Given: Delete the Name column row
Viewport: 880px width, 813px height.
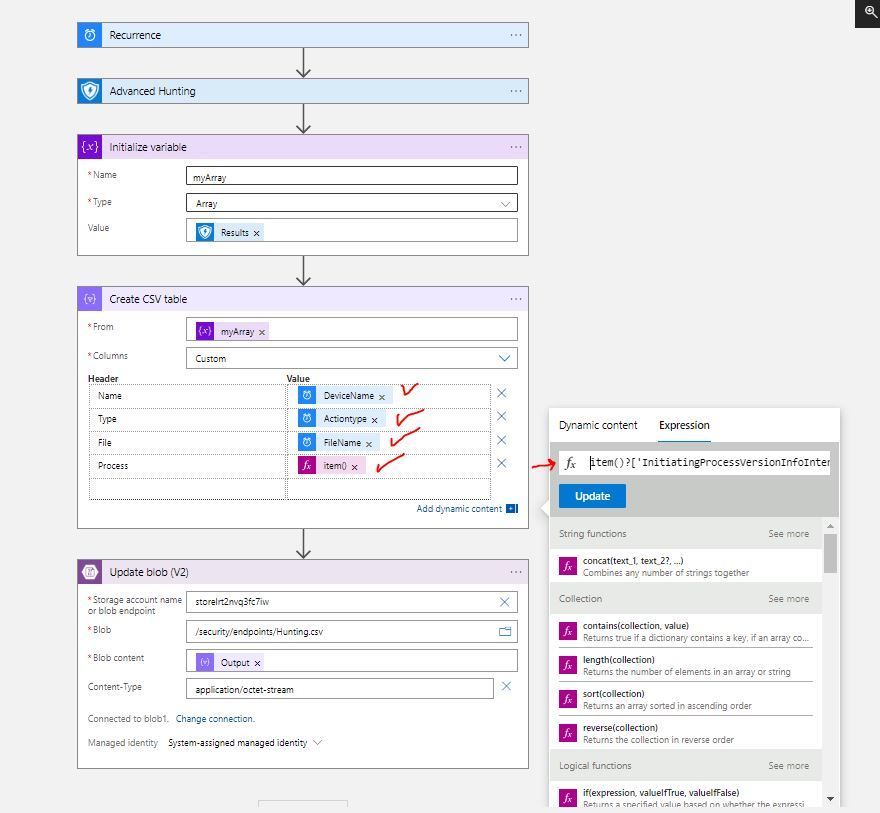Looking at the screenshot, I should [x=502, y=393].
